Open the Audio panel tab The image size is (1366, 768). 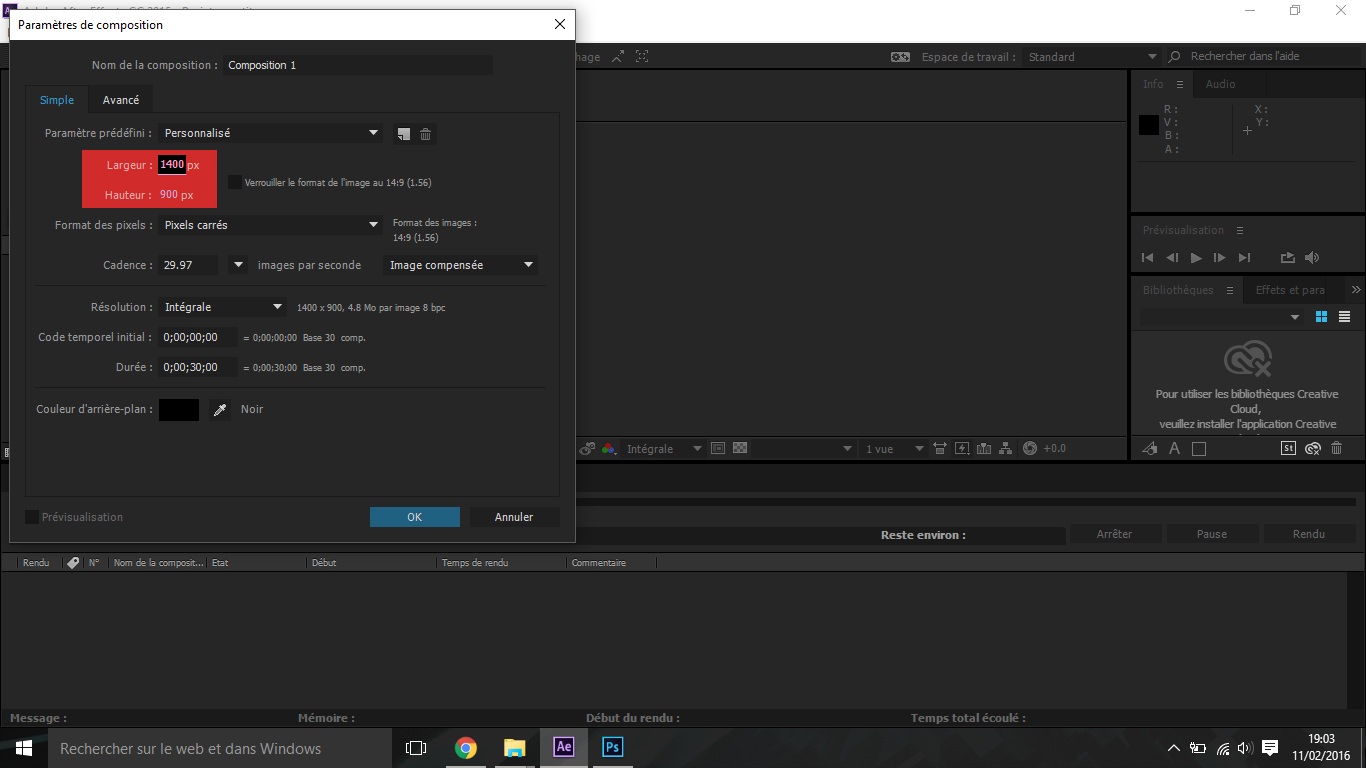click(x=1220, y=84)
